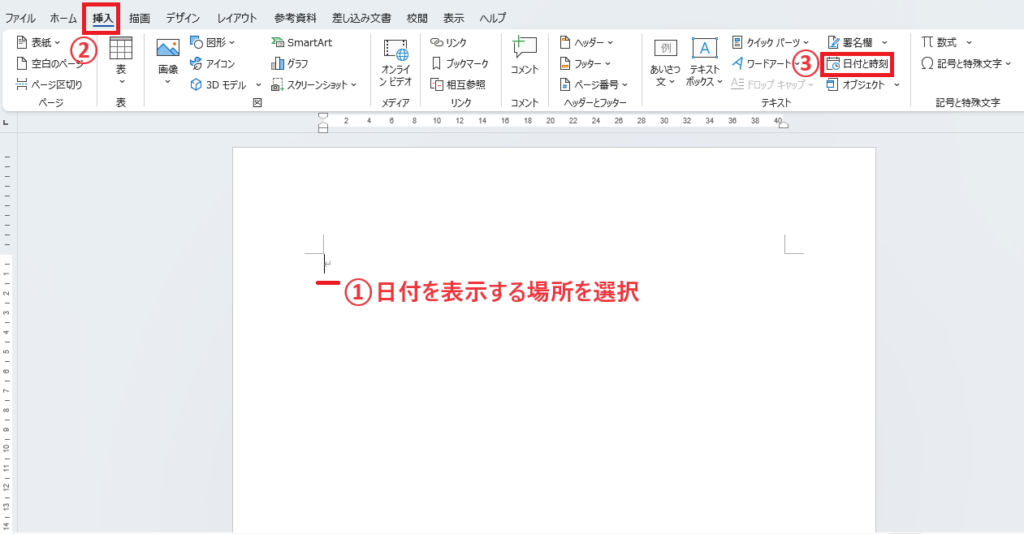Screen dimensions: 1024x534
Task: Click the right indent marker on ruler
Action: [x=784, y=125]
